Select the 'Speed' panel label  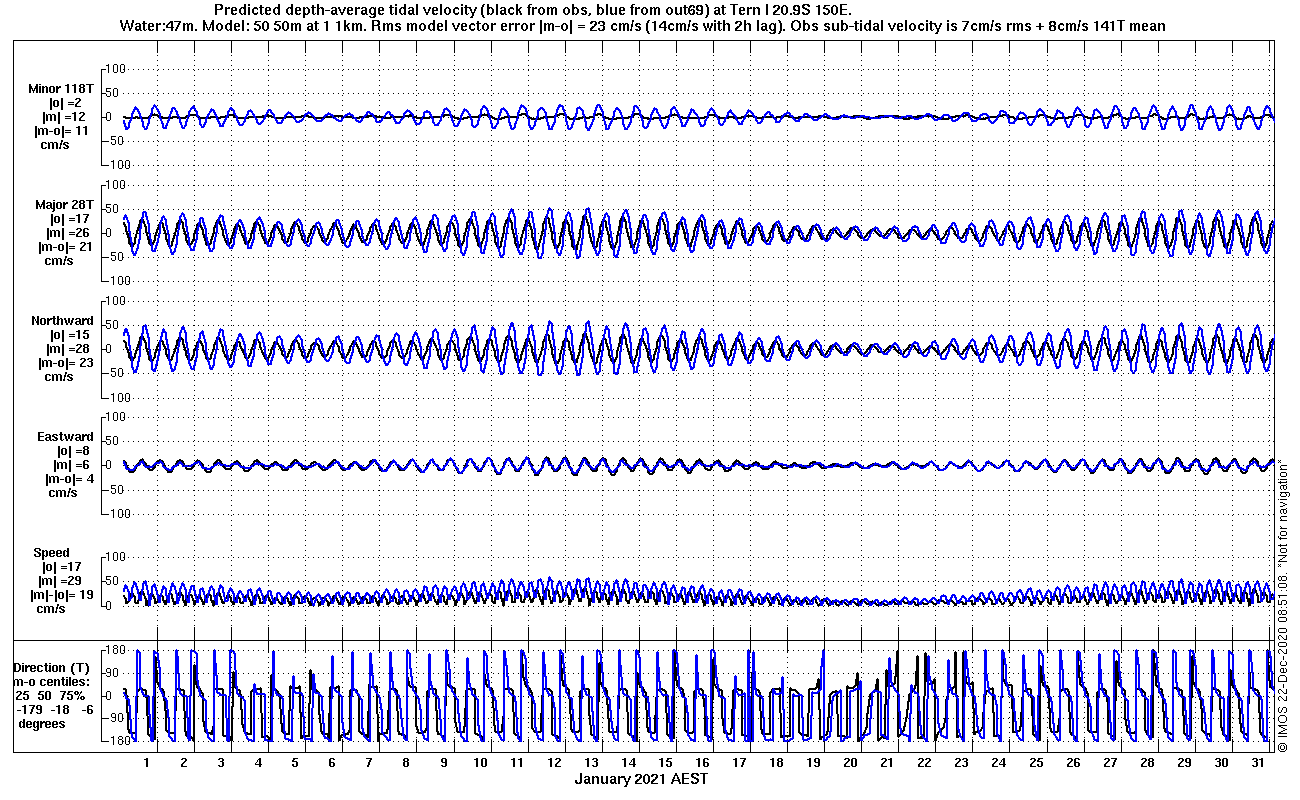[x=51, y=553]
